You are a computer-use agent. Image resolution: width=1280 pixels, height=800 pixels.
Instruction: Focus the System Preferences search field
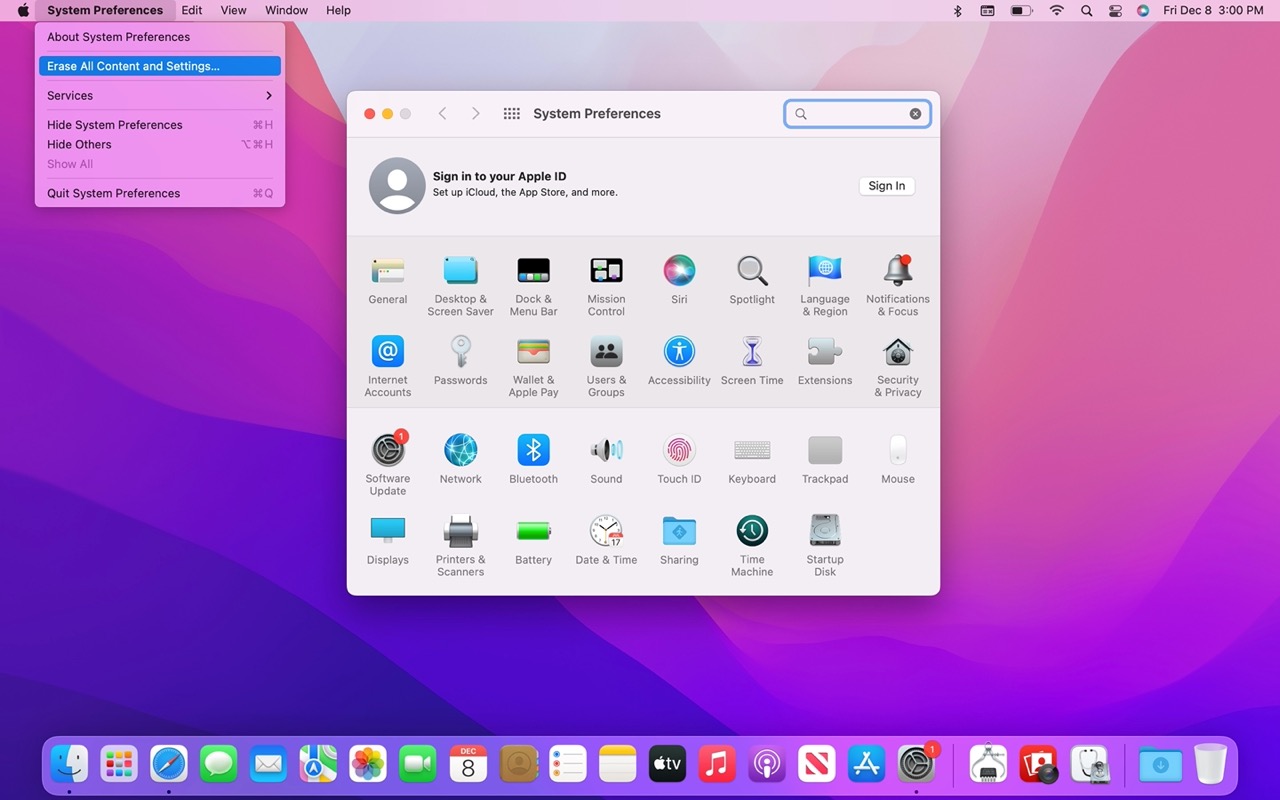pyautogui.click(x=857, y=114)
